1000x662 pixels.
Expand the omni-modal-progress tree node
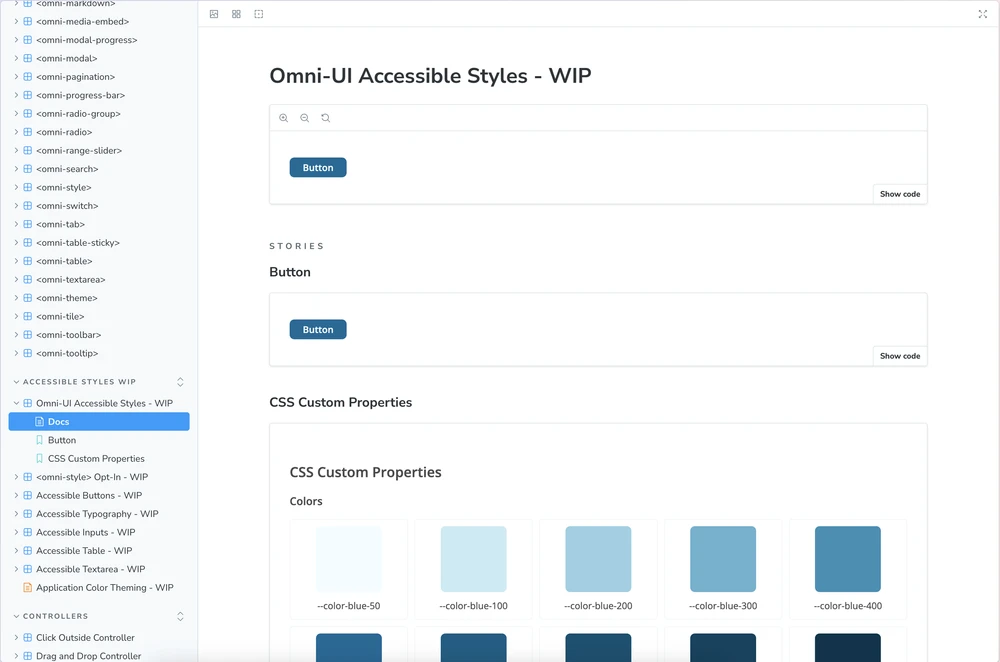(x=17, y=40)
